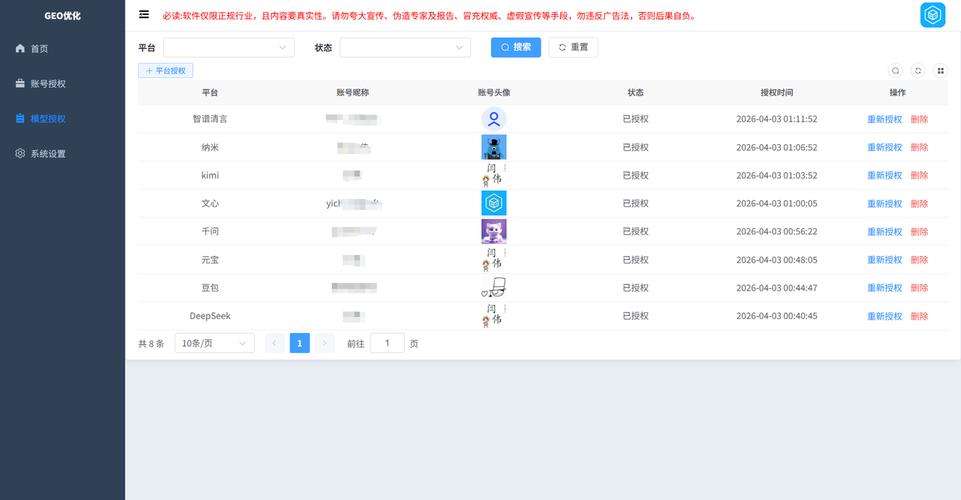Click 已授权 status in kimi row
The width and height of the screenshot is (961, 500).
(x=636, y=175)
